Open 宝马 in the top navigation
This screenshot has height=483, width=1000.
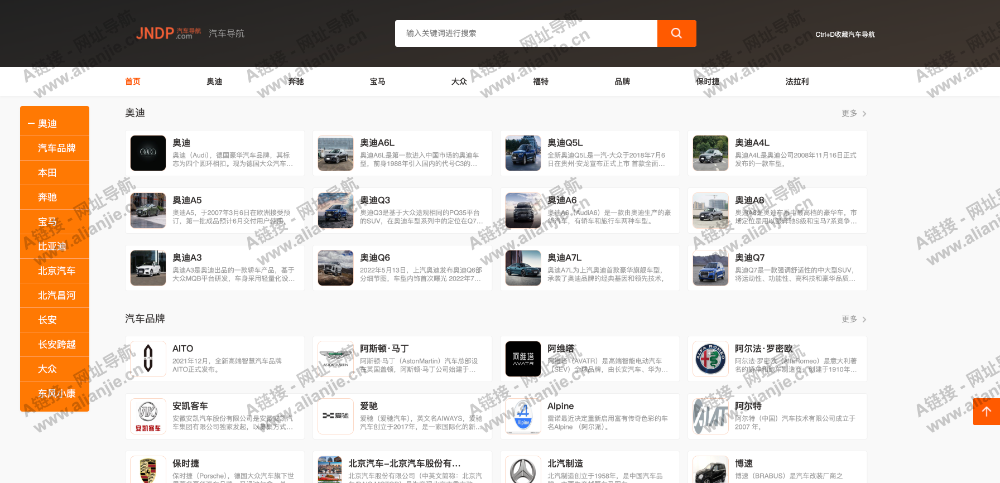[378, 82]
